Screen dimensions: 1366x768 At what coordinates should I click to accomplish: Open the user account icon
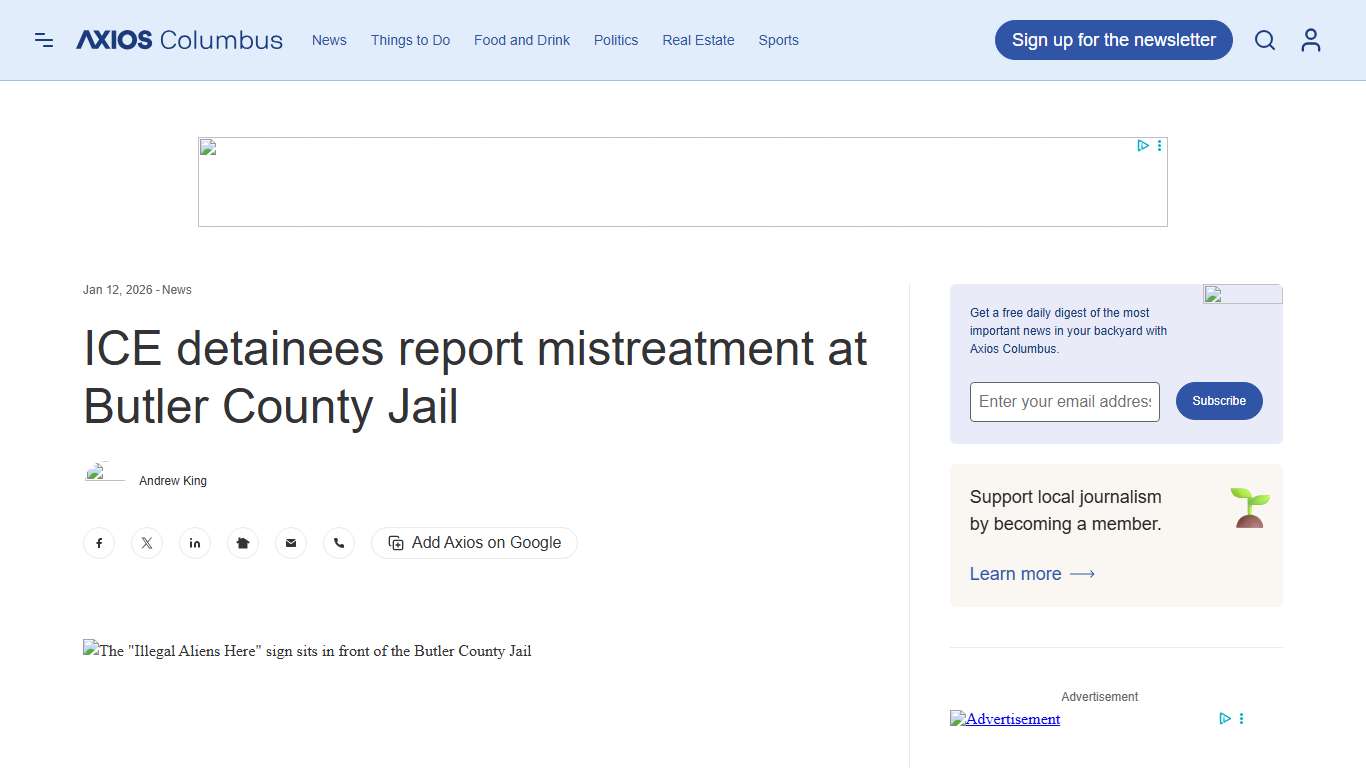click(1310, 40)
